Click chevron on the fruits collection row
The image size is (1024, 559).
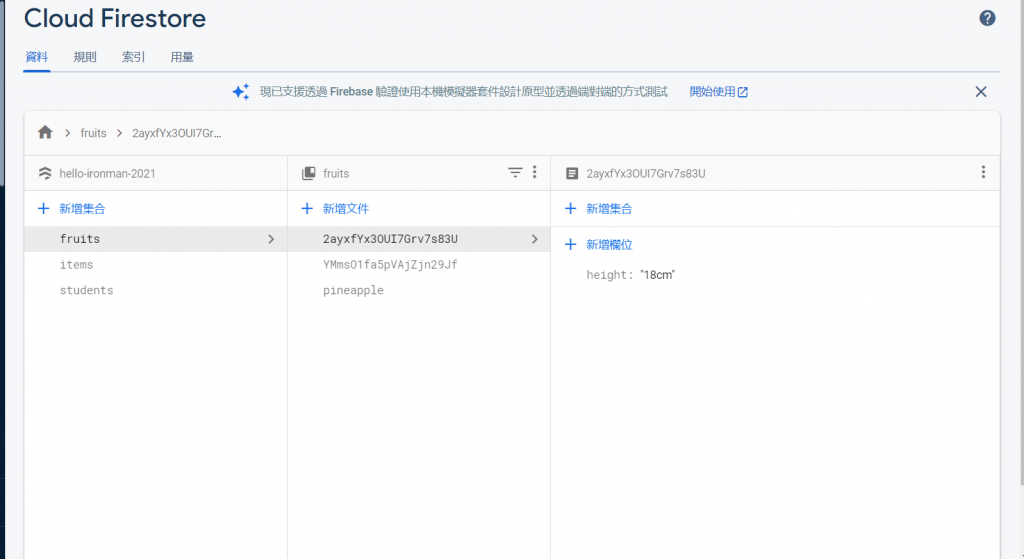271,239
